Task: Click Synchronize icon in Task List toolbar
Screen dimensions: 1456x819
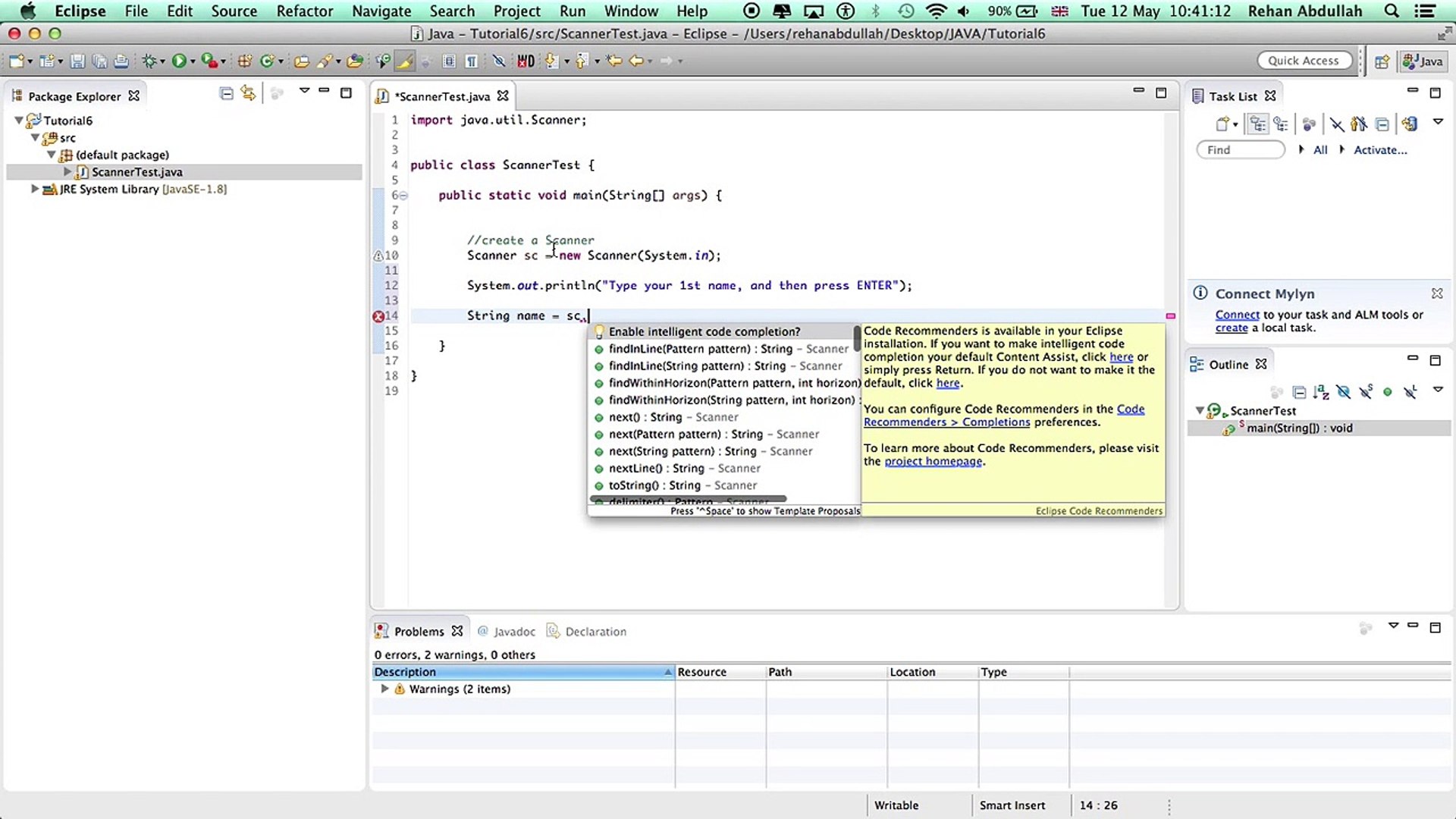Action: click(x=1410, y=124)
